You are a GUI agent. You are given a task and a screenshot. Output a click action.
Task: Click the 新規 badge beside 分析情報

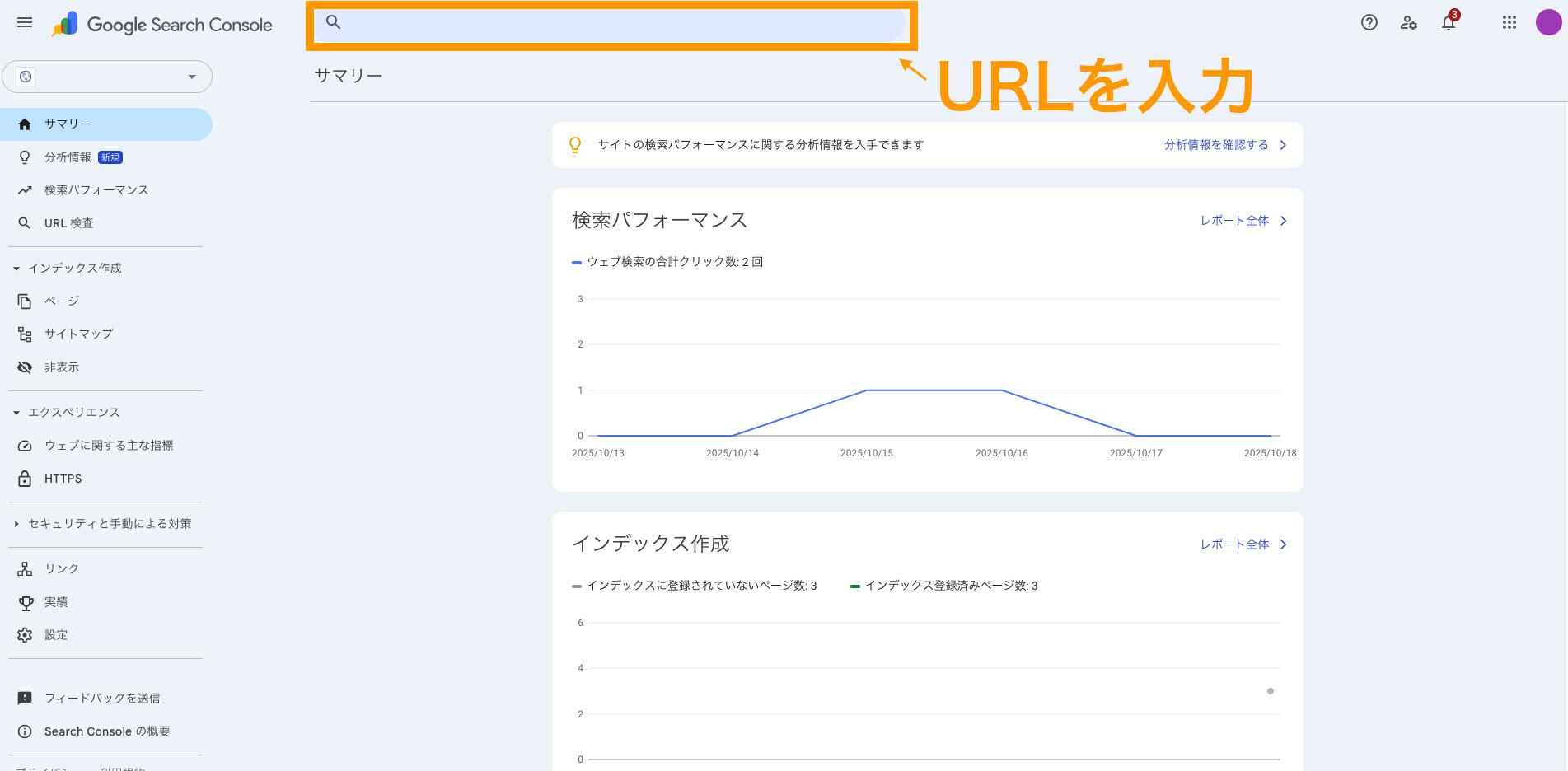(x=110, y=157)
